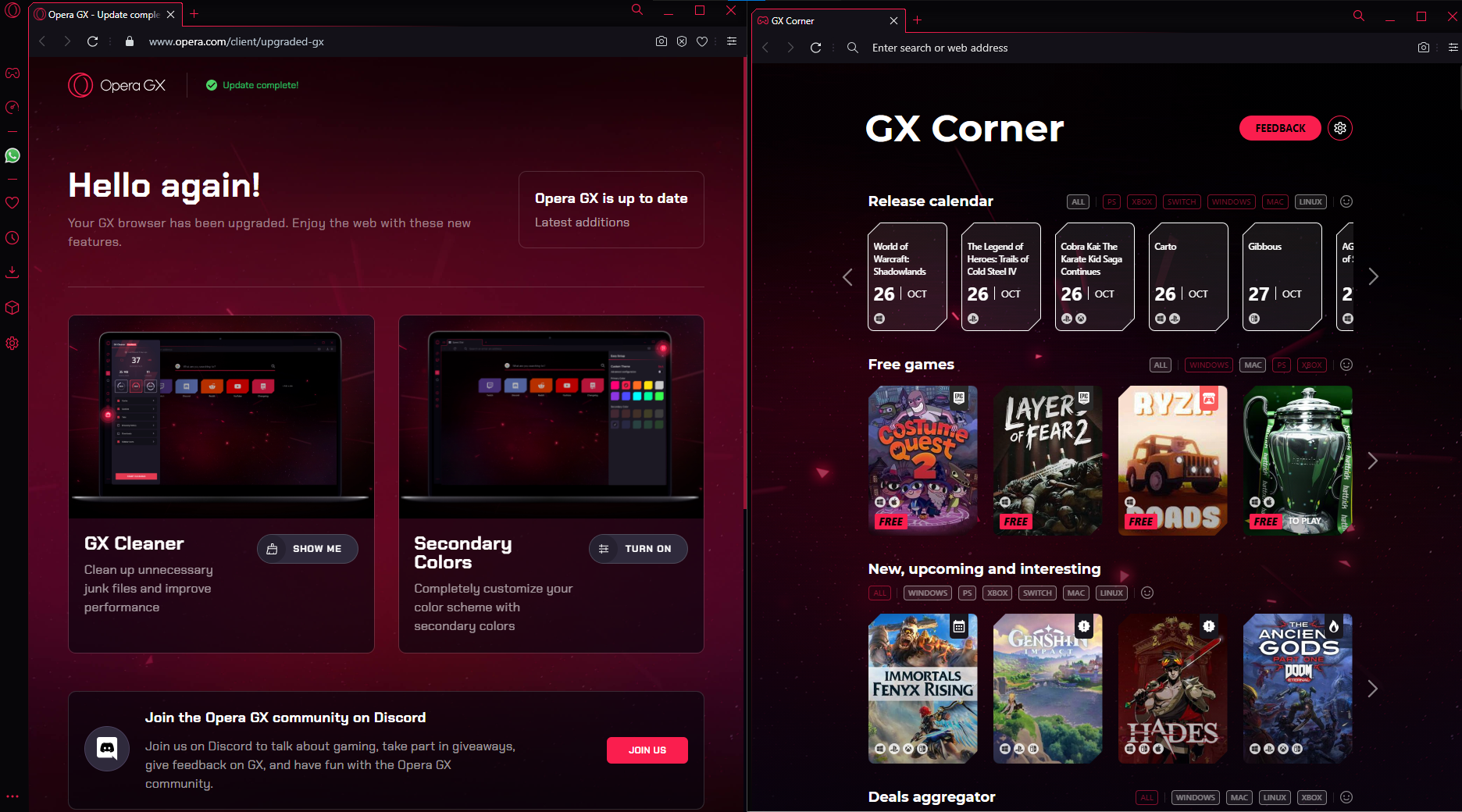This screenshot has height=812, width=1462.
Task: Open Costume Quest 2 free game
Action: coord(923,461)
